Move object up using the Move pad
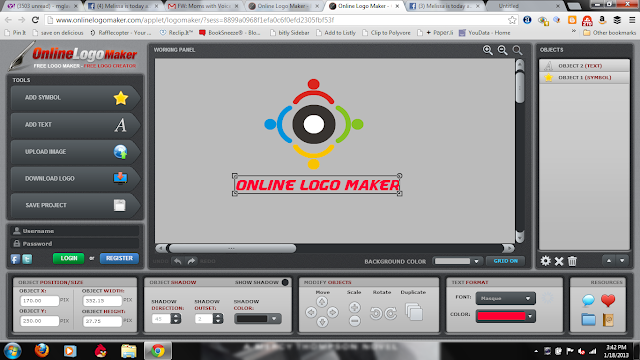 pos(322,302)
